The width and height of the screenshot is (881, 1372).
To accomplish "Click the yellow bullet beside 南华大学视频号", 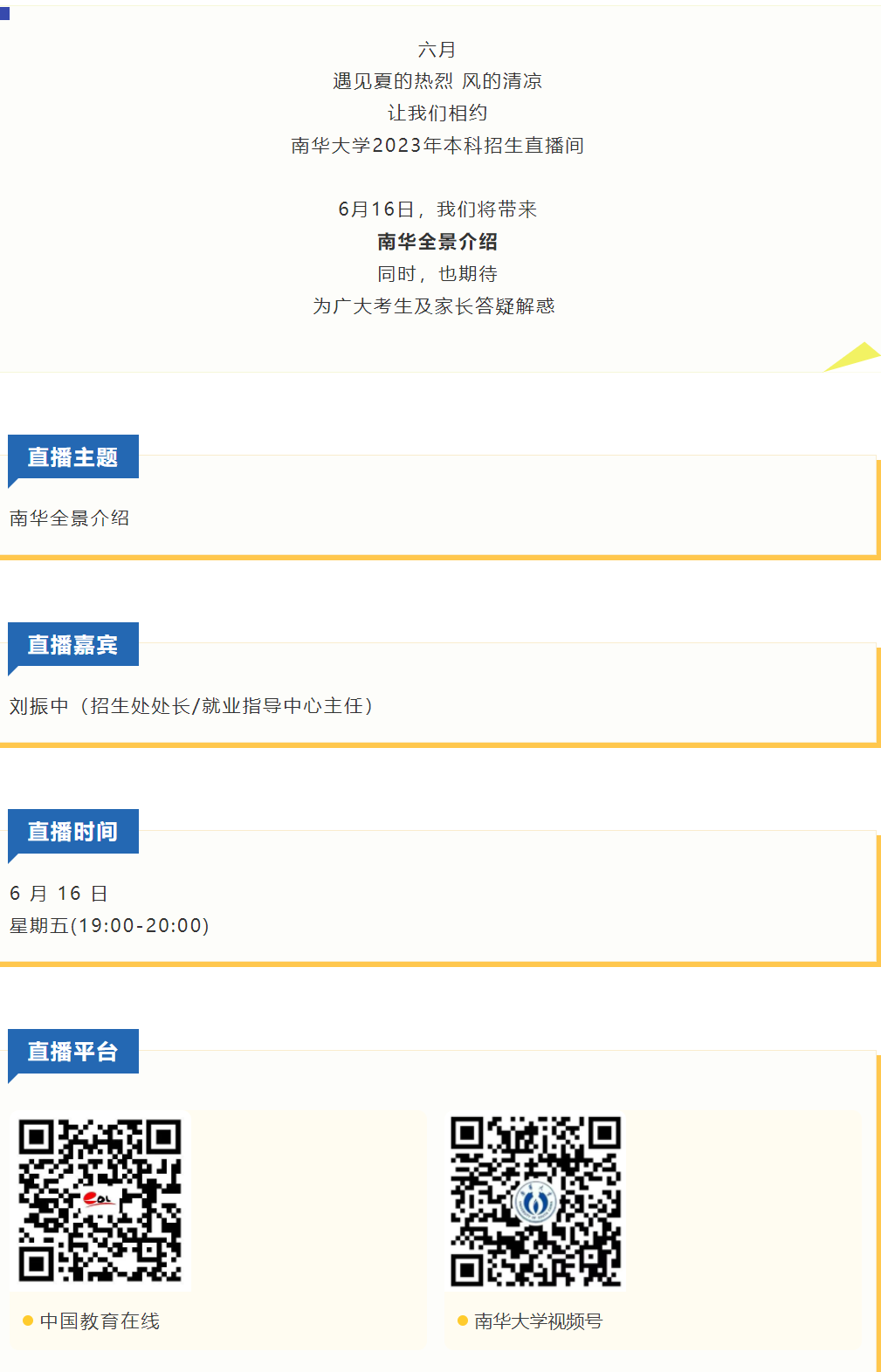I will coord(463,1321).
